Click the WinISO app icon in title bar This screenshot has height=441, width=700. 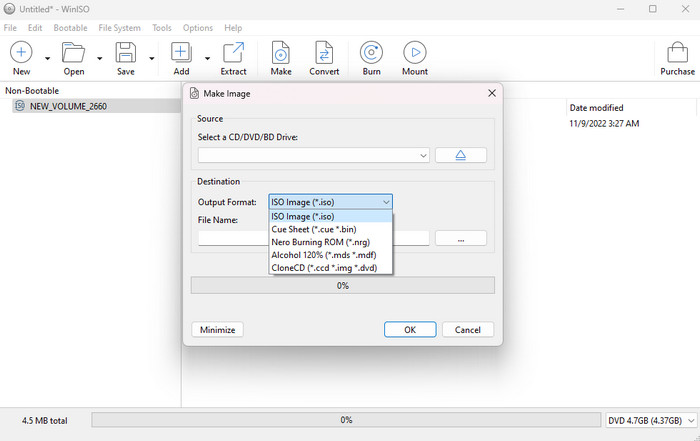tap(9, 9)
